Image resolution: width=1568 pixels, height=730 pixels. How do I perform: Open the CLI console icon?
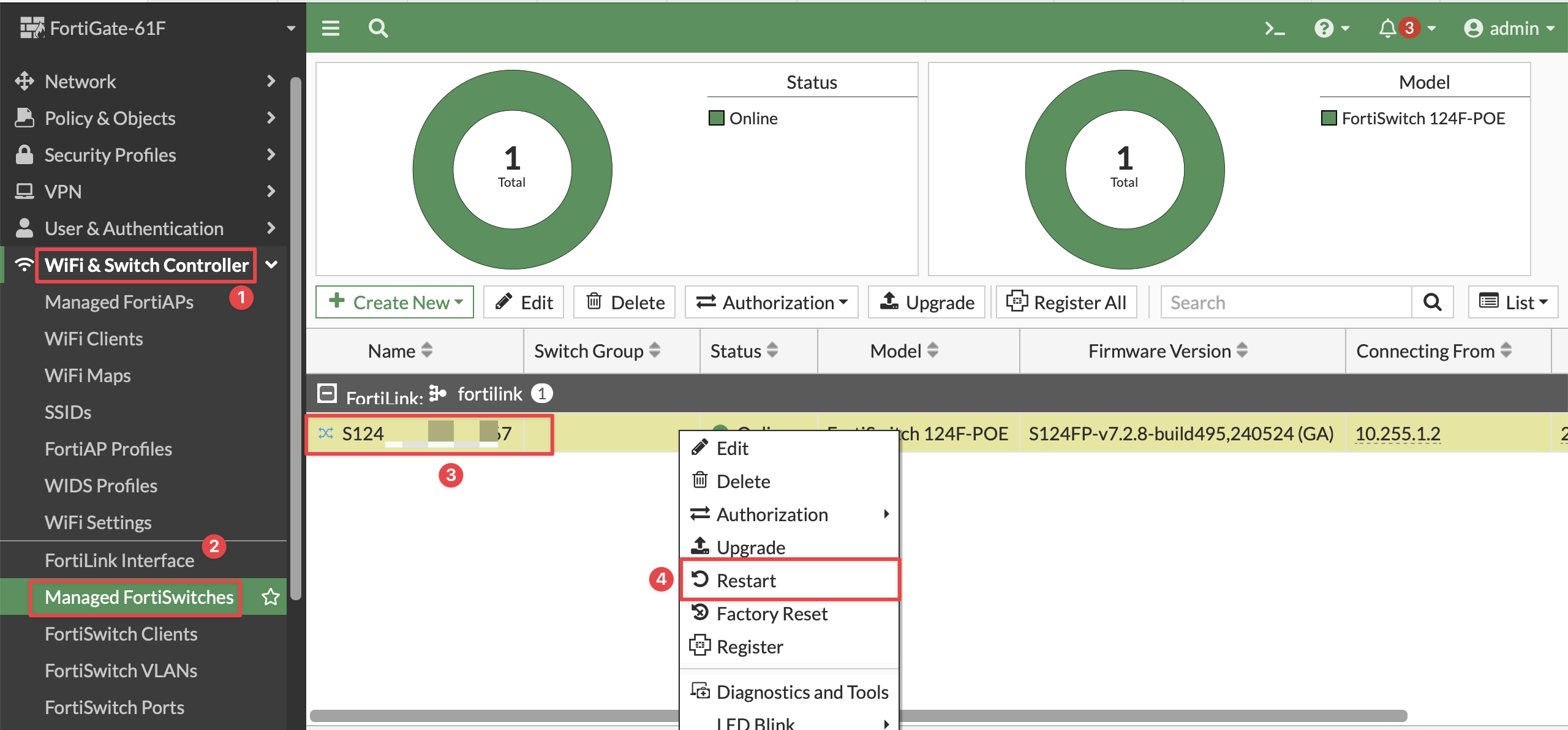point(1275,28)
